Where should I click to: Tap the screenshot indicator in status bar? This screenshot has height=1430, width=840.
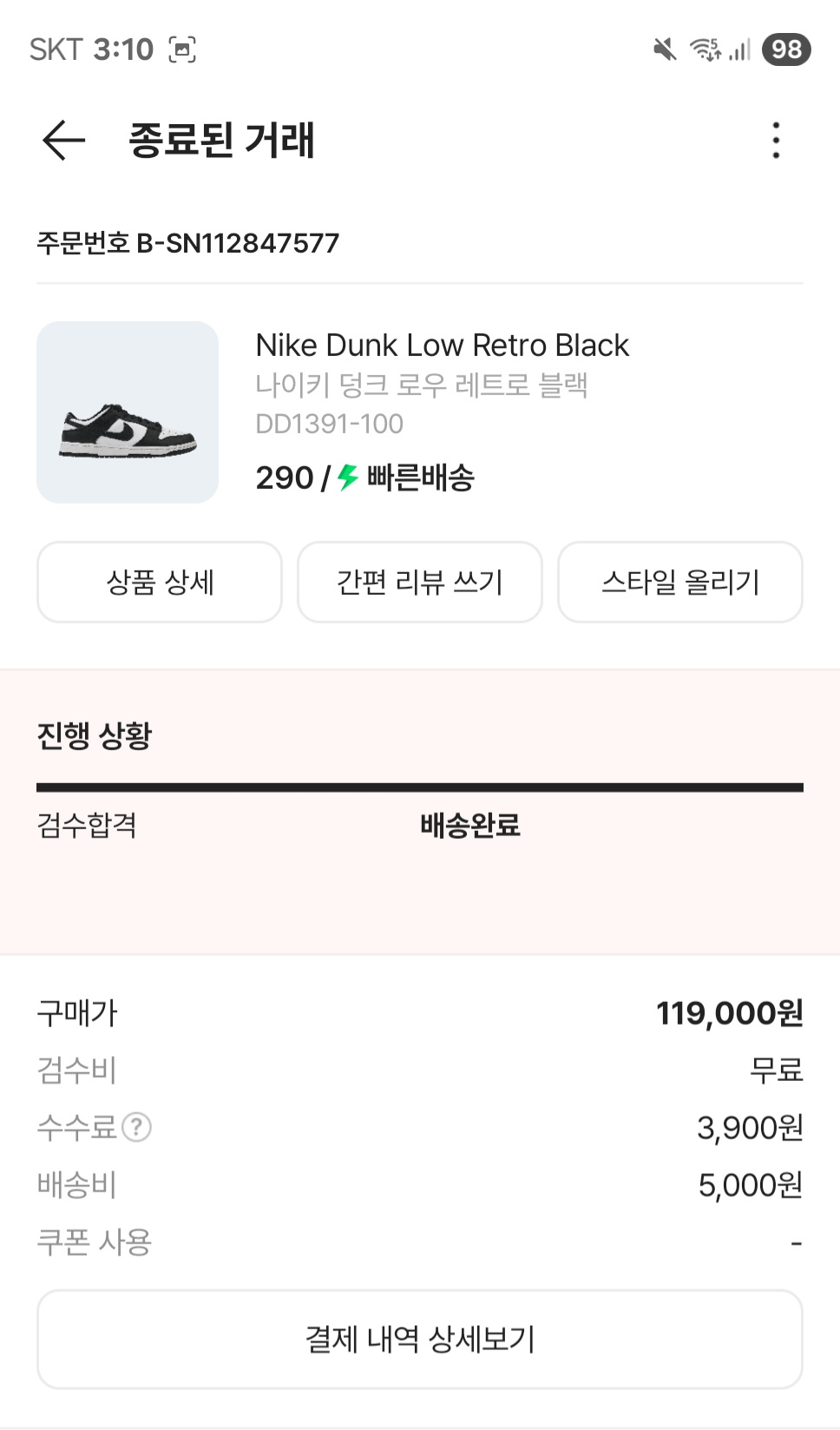182,49
